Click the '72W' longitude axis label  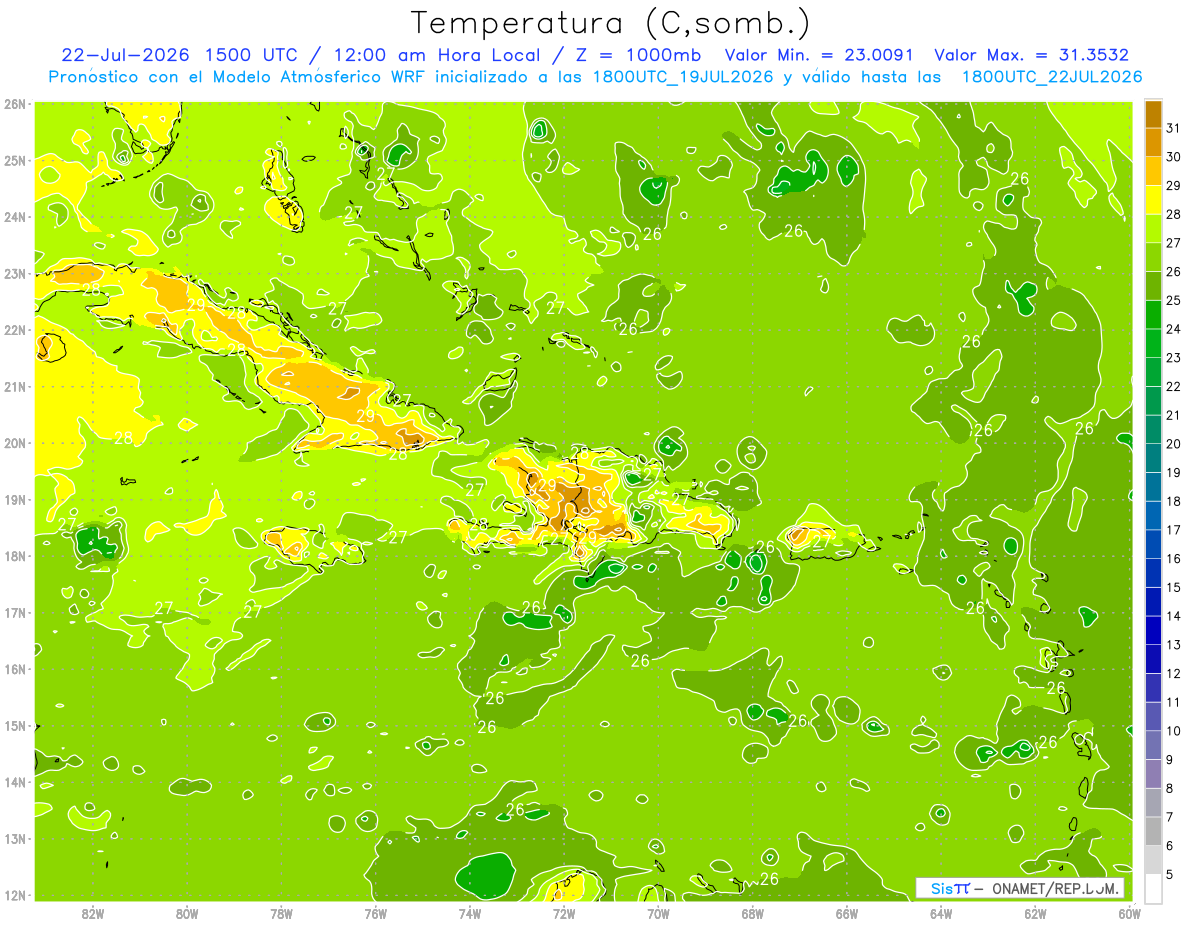pos(564,913)
